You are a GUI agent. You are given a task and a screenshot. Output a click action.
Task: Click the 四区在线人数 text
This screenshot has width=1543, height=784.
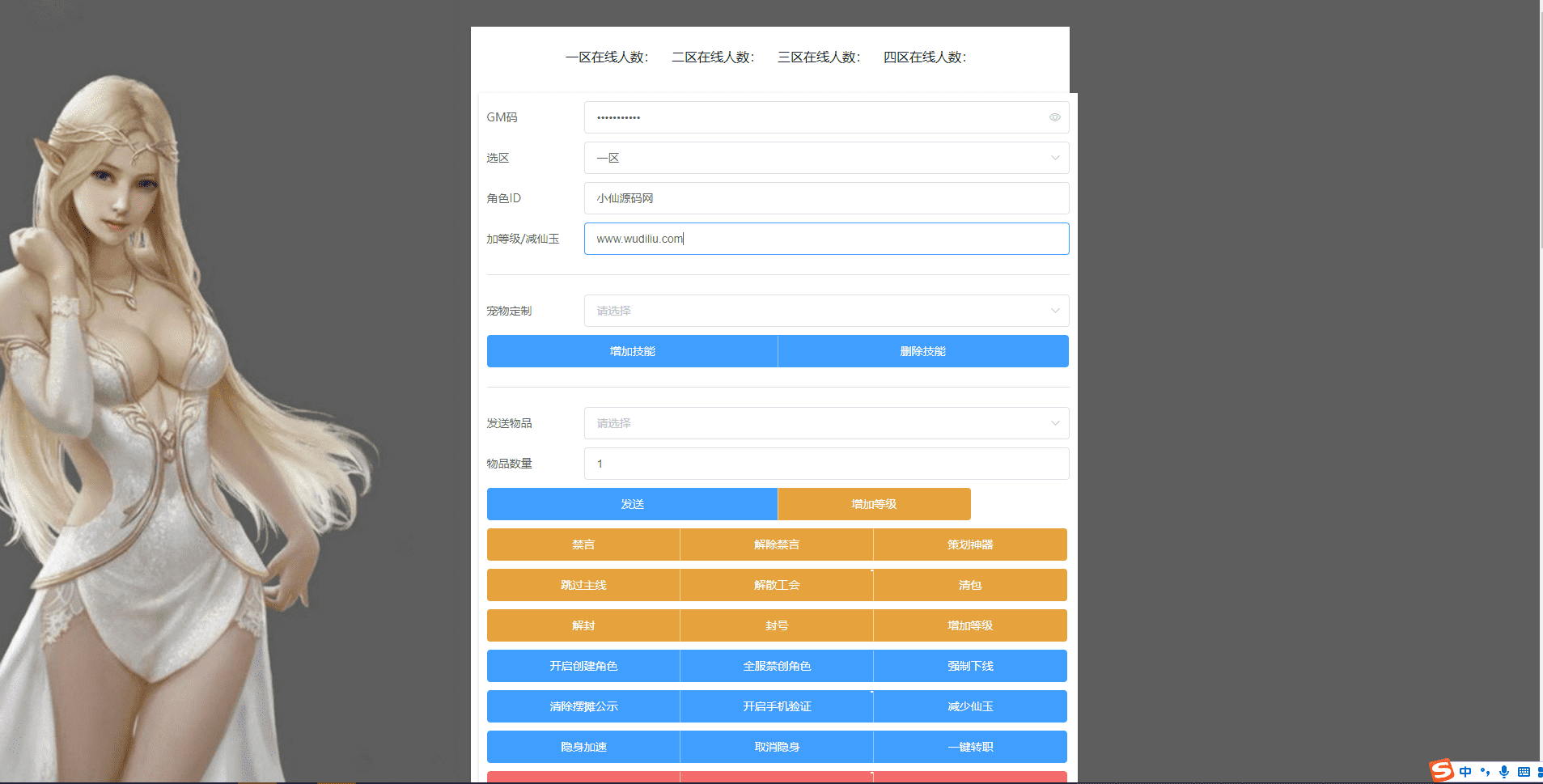tap(925, 57)
